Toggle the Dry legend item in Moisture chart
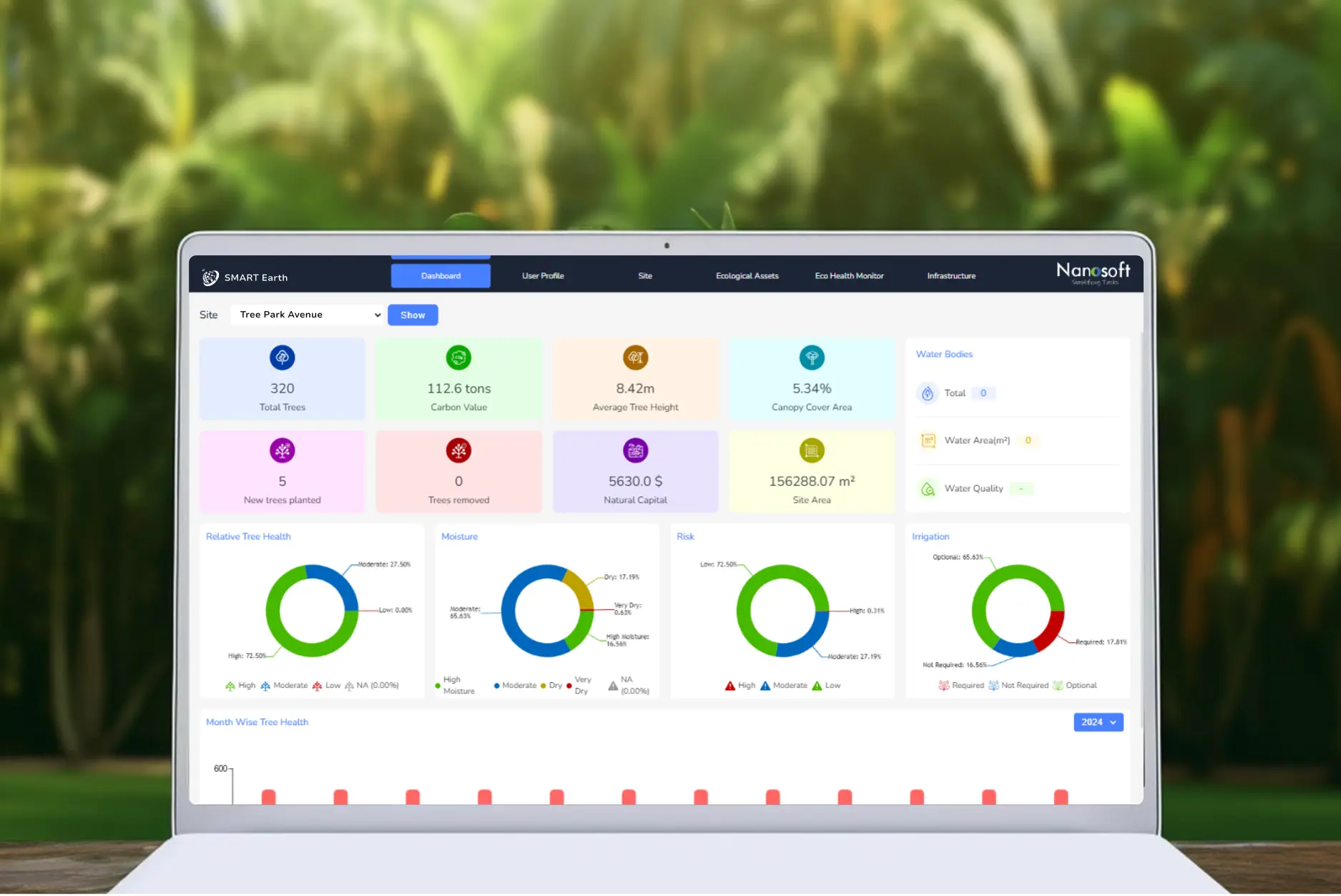The height and width of the screenshot is (896, 1341). click(551, 686)
